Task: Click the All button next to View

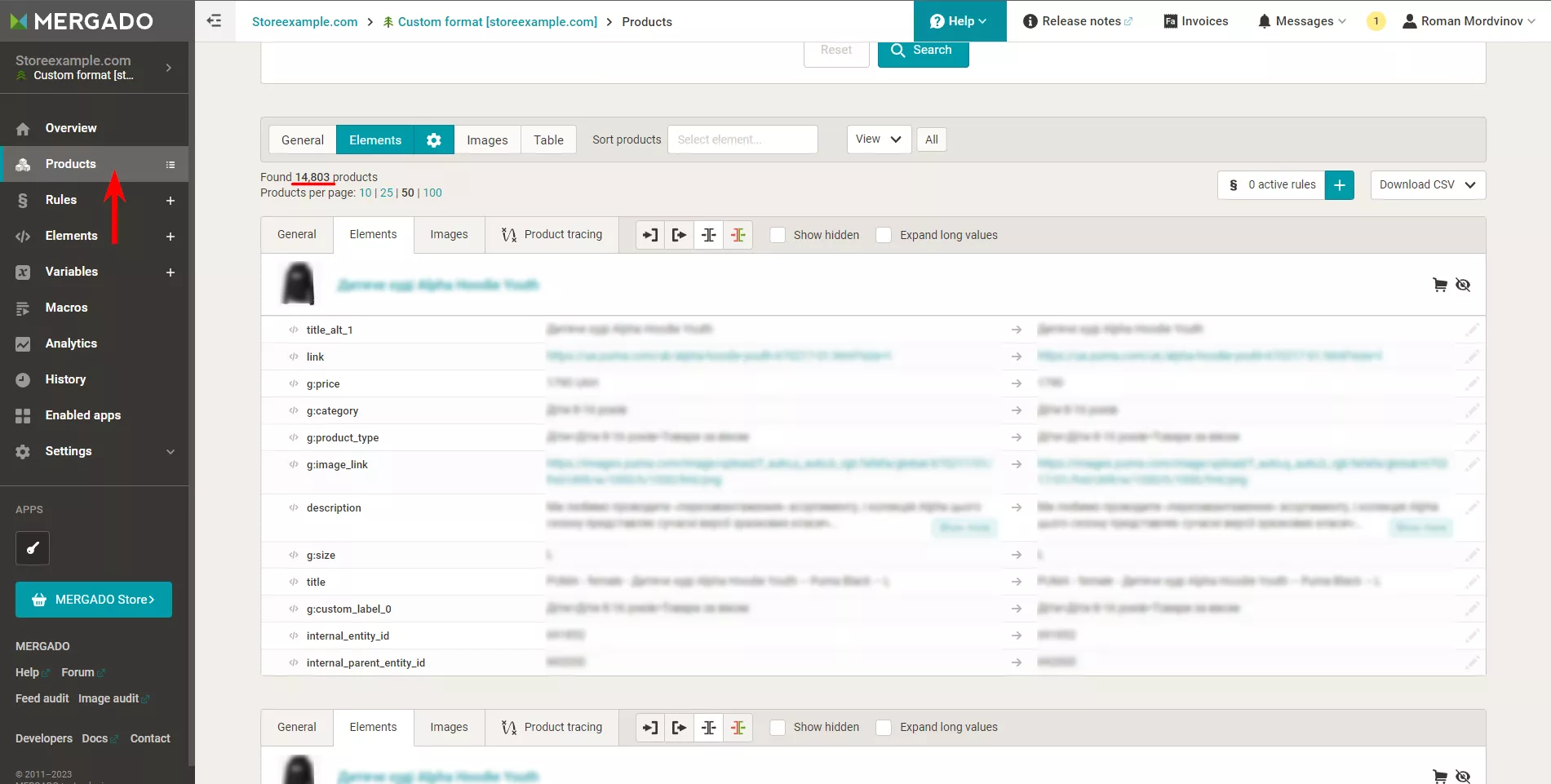Action: coord(932,140)
